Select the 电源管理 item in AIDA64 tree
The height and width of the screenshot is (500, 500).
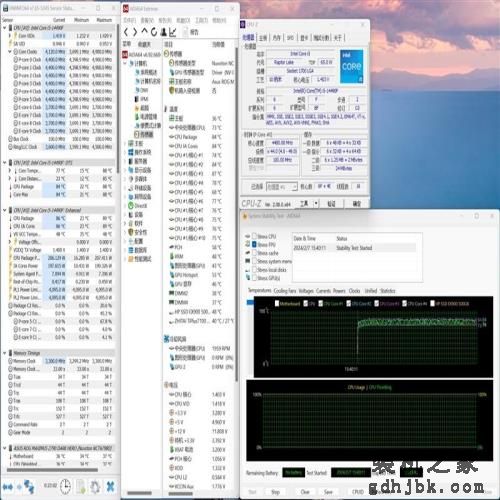click(x=146, y=117)
